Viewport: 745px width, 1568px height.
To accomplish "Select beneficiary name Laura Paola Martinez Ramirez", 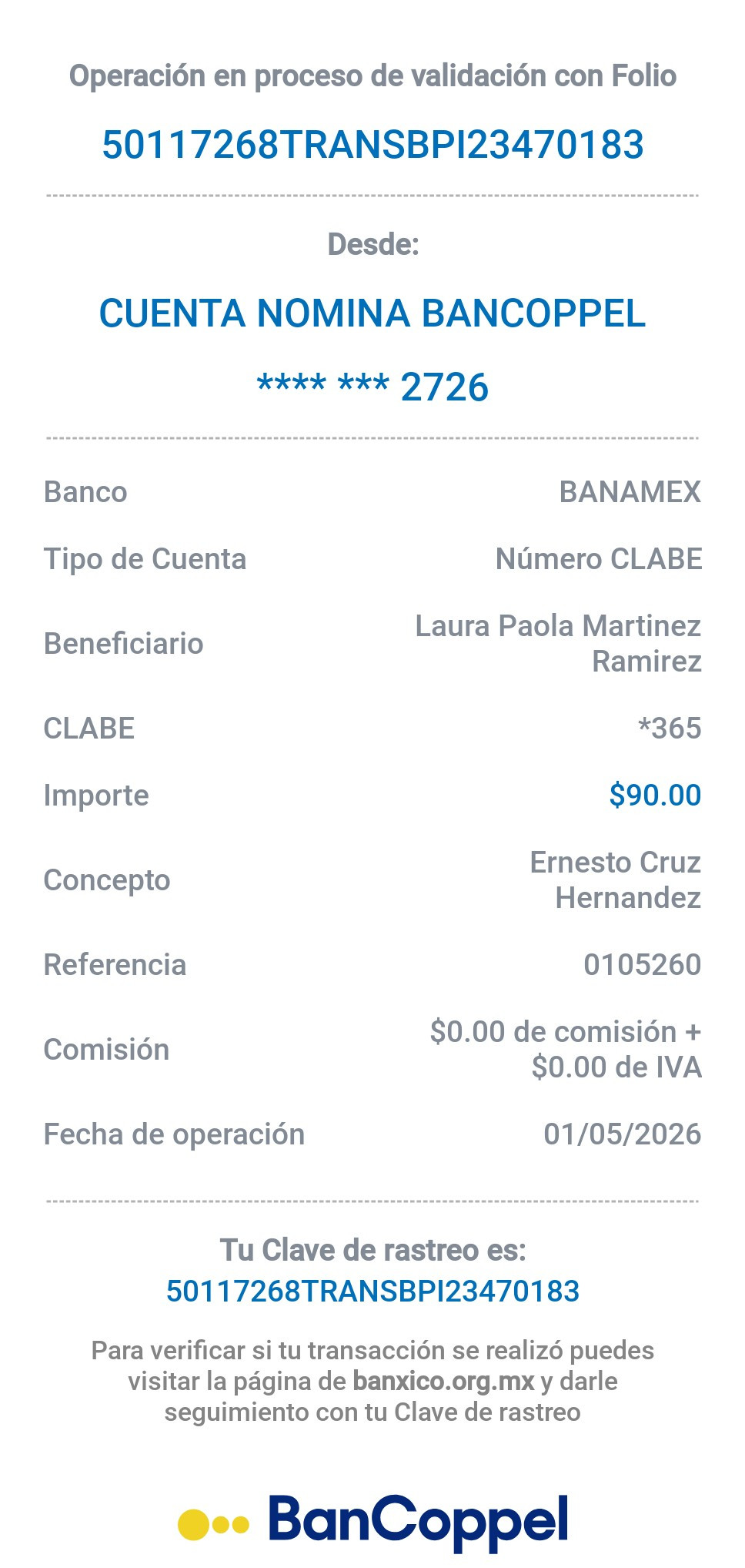I will click(558, 644).
